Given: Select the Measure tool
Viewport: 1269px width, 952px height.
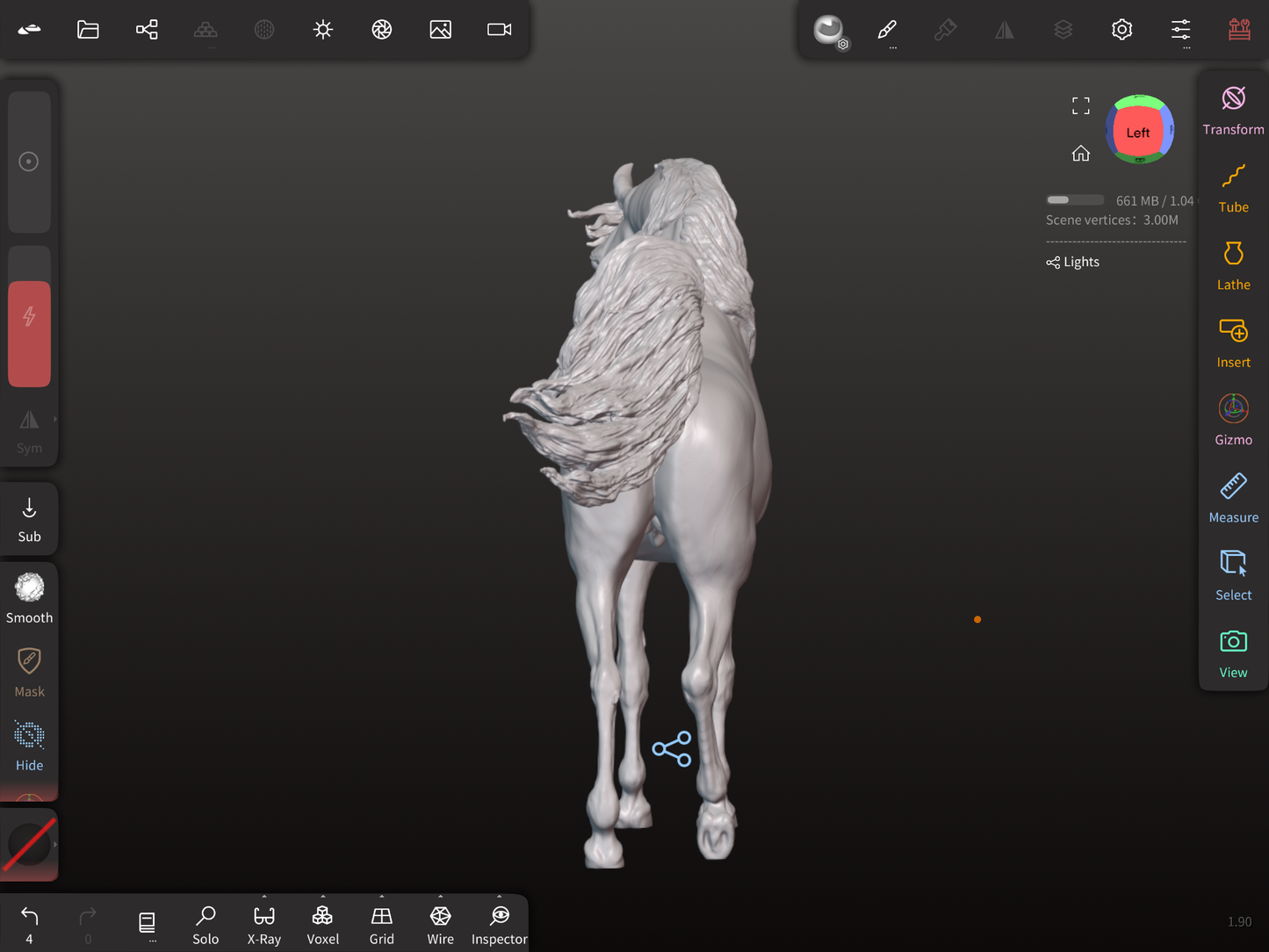Looking at the screenshot, I should pyautogui.click(x=1233, y=498).
